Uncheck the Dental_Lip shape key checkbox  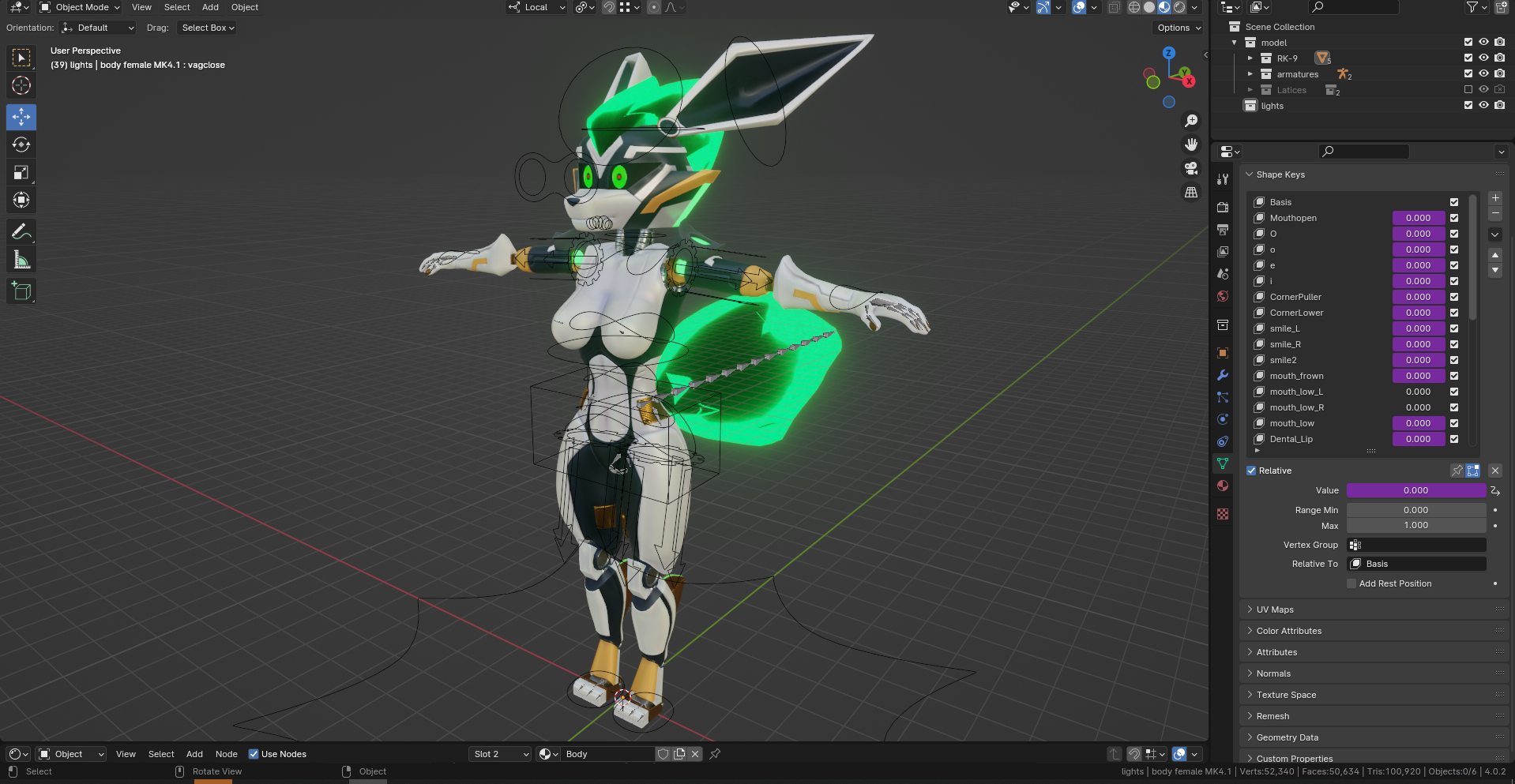1454,439
